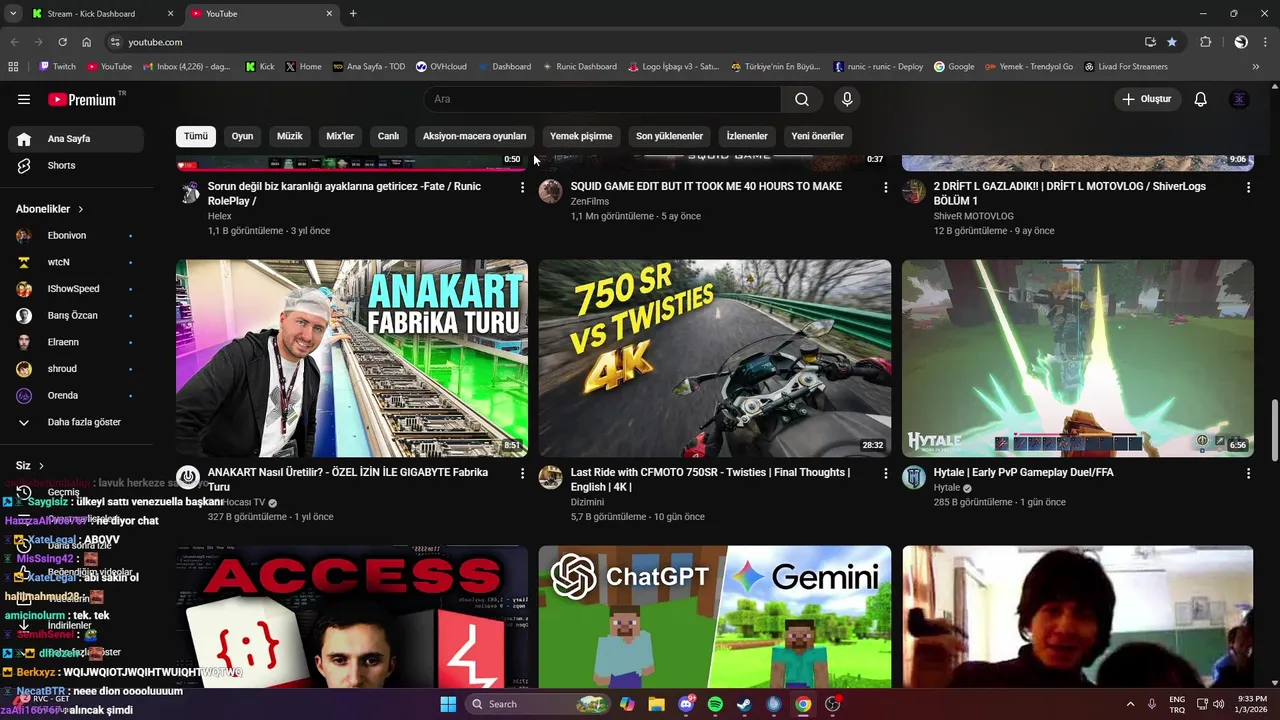Open options for ANAKART Nasıl Üretilir video
The image size is (1280, 720).
click(522, 473)
